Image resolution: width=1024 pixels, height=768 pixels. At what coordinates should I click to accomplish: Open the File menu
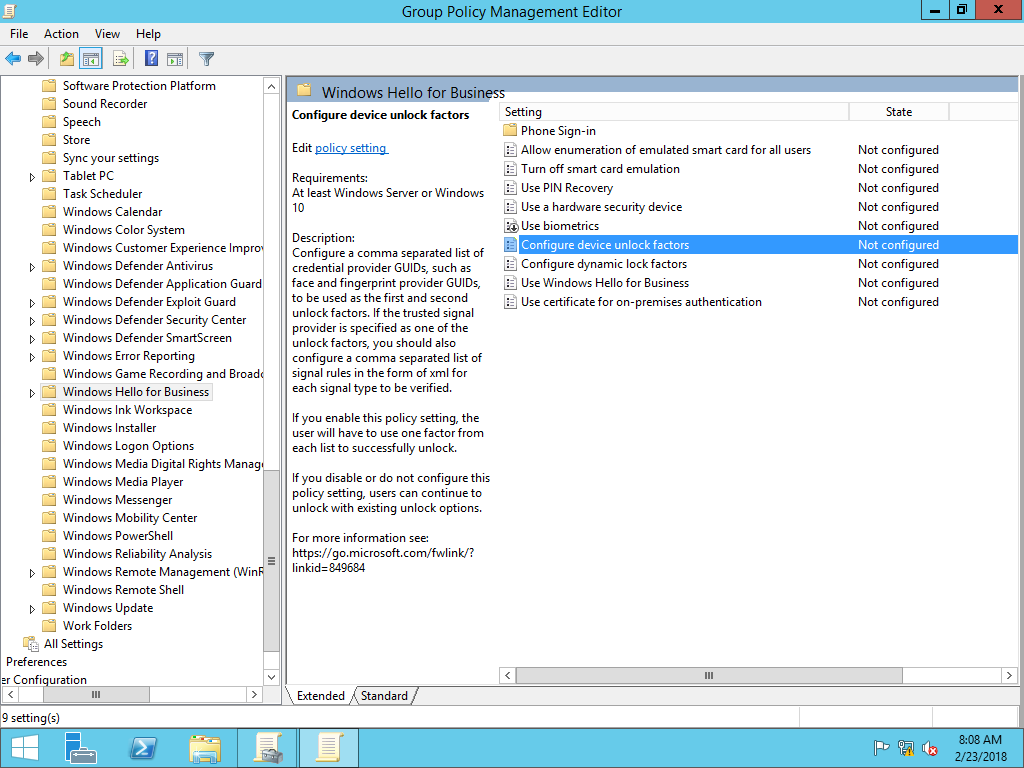(19, 34)
